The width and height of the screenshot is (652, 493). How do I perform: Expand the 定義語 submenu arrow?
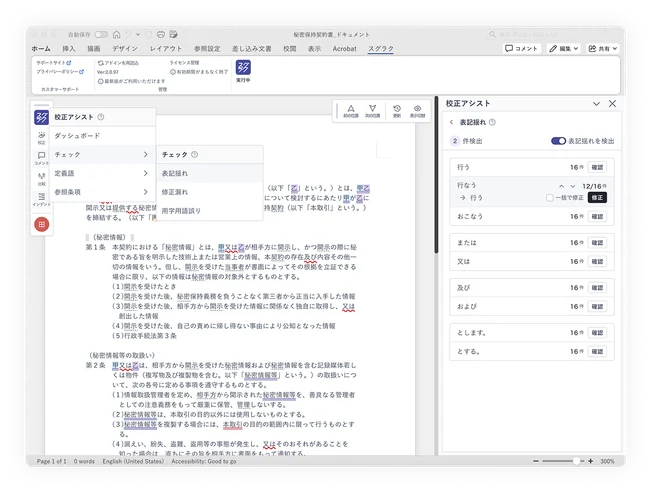tap(146, 173)
